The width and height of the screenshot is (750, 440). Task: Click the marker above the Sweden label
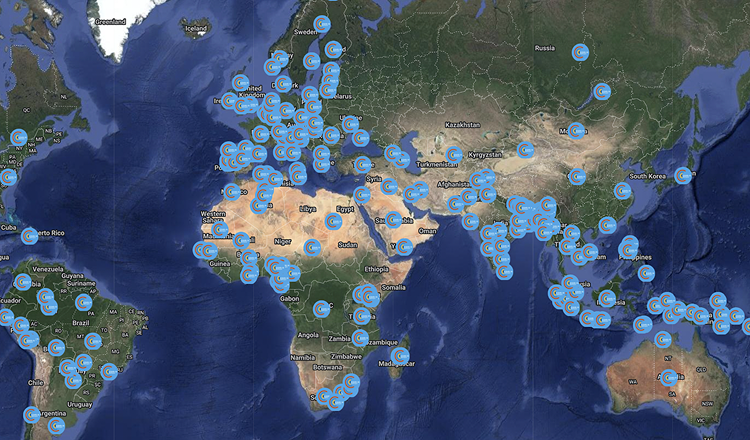pyautogui.click(x=322, y=24)
